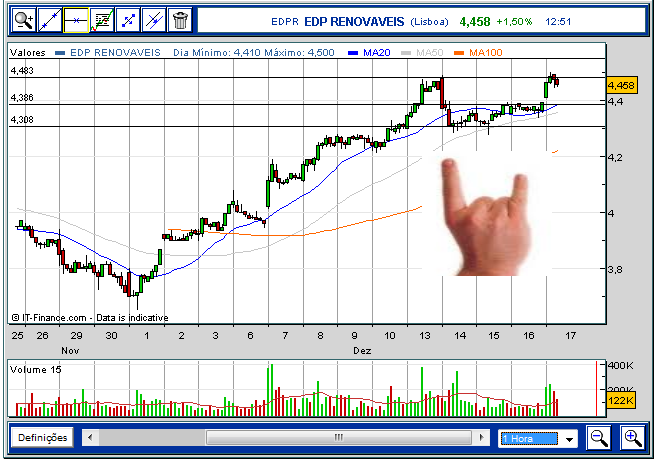
Task: Click the Dia Mínimo Máximo text
Action: [254, 53]
